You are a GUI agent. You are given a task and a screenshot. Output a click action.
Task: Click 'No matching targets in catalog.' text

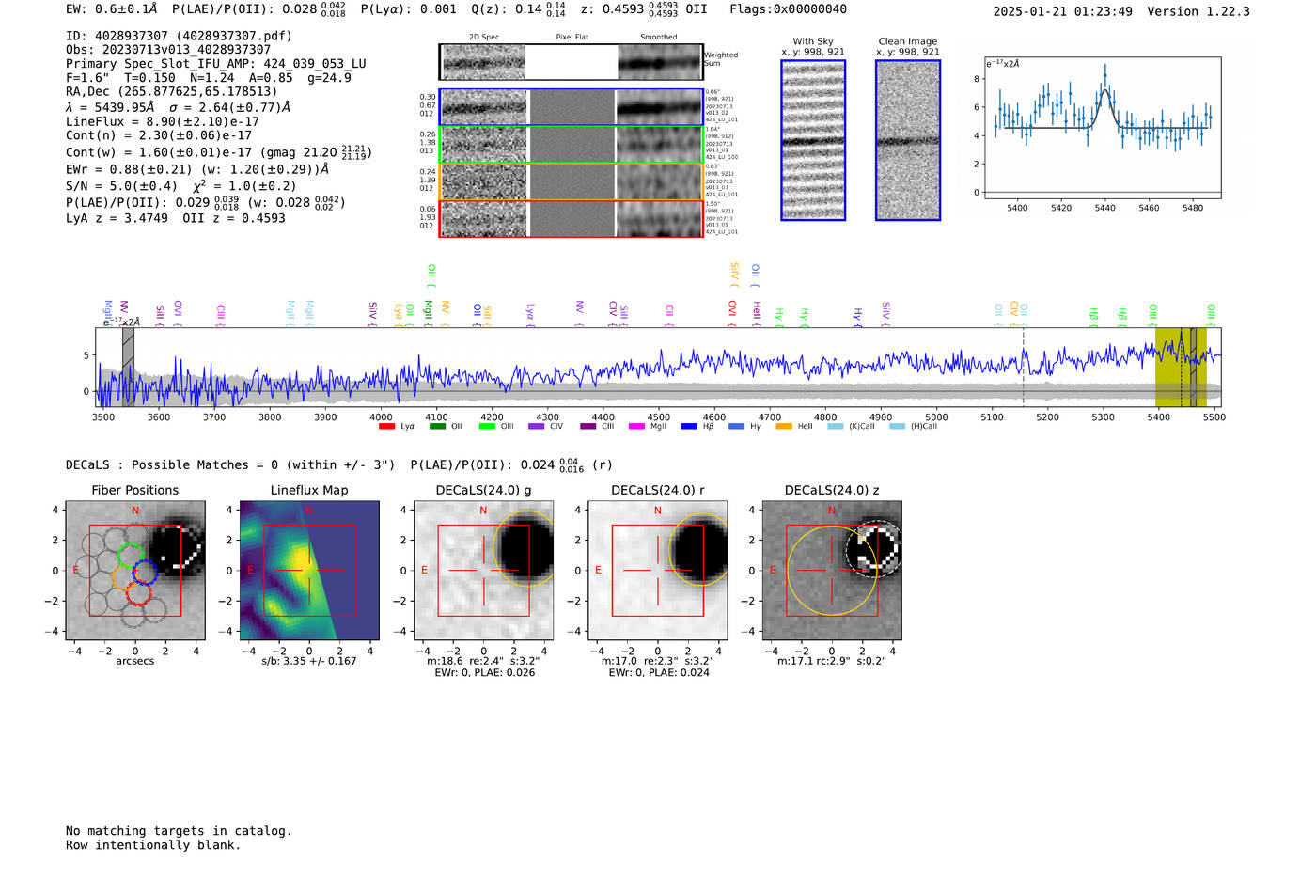pos(179,831)
